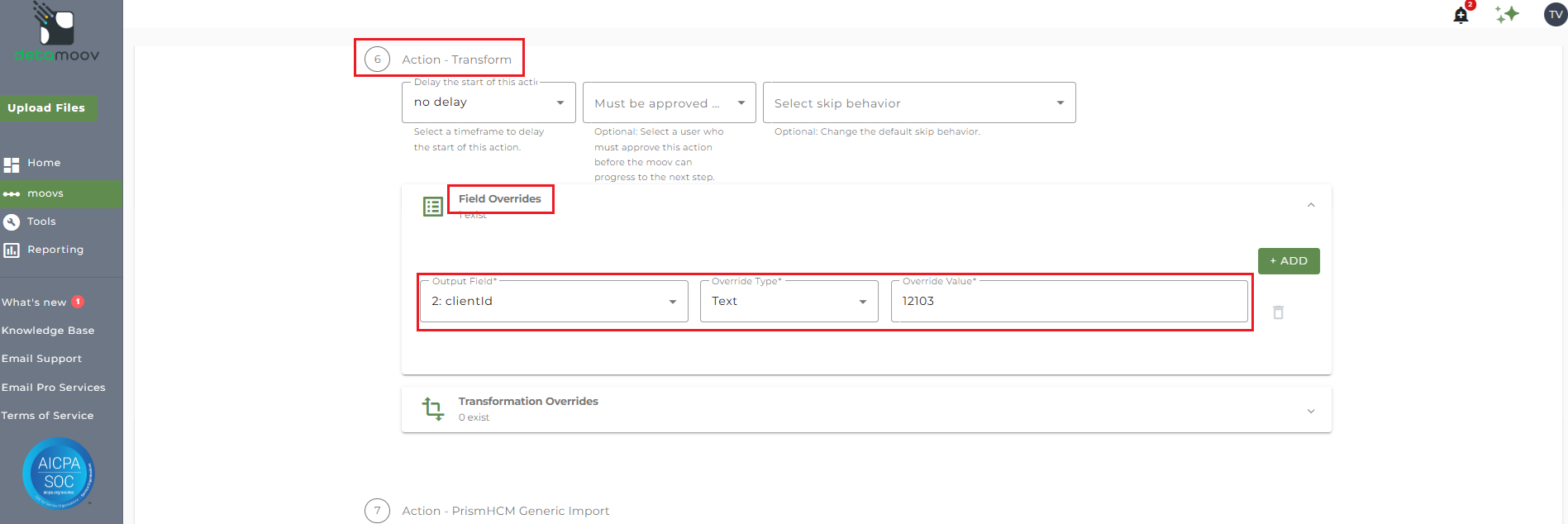Click the + ADD button
Screen dimensions: 1568x524
point(1289,261)
